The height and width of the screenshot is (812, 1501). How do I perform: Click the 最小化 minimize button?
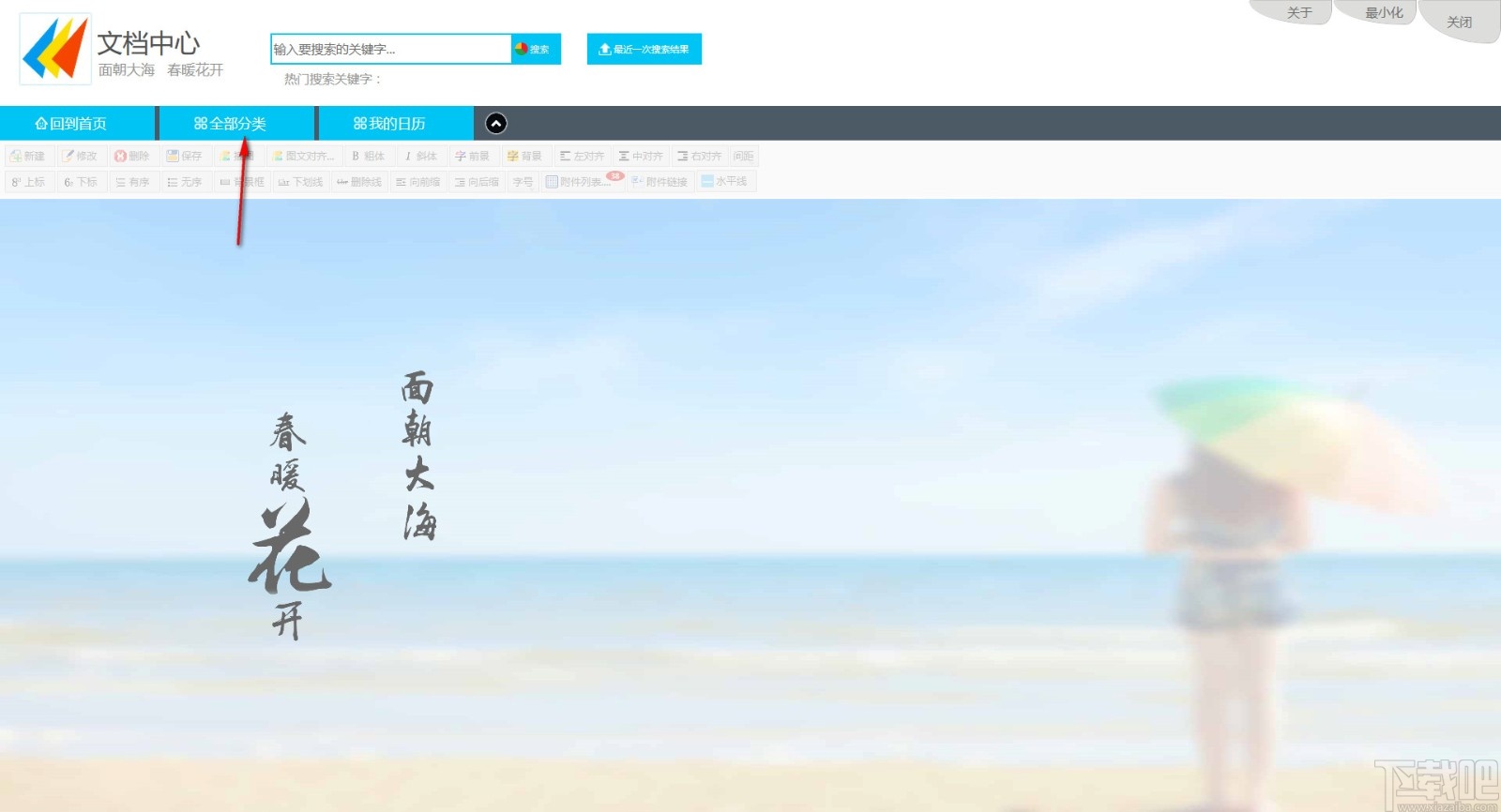pos(1383,12)
